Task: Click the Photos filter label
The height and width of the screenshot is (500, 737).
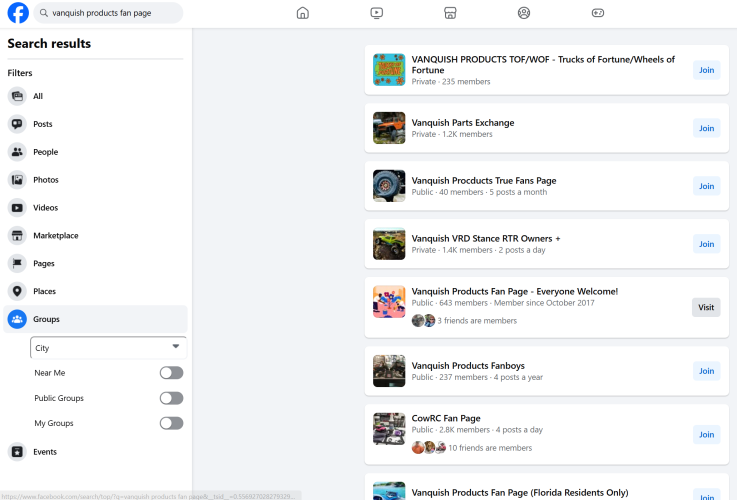Action: point(46,180)
